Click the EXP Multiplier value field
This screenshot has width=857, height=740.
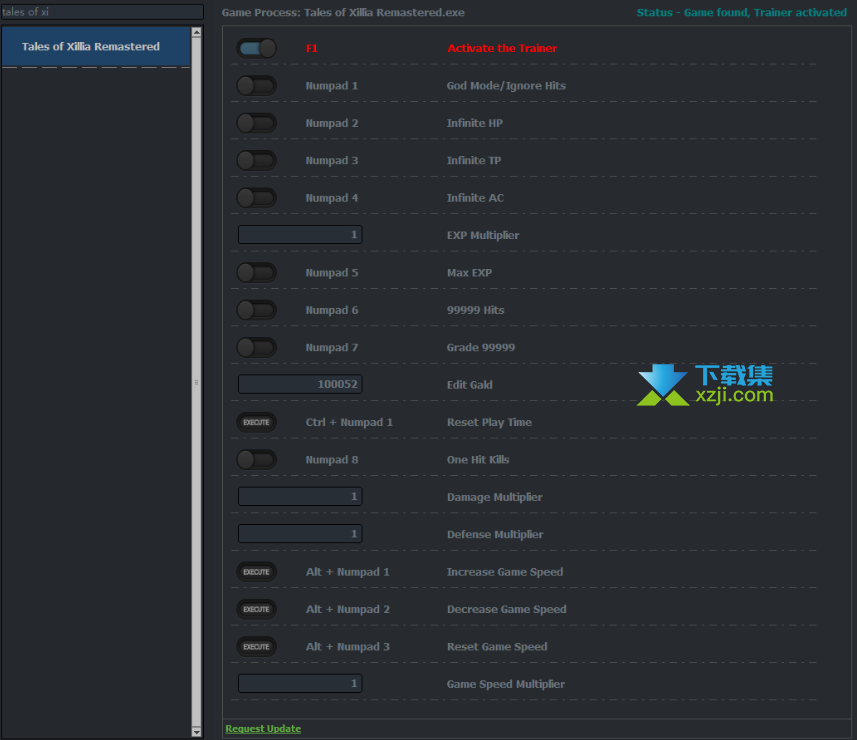(x=300, y=235)
